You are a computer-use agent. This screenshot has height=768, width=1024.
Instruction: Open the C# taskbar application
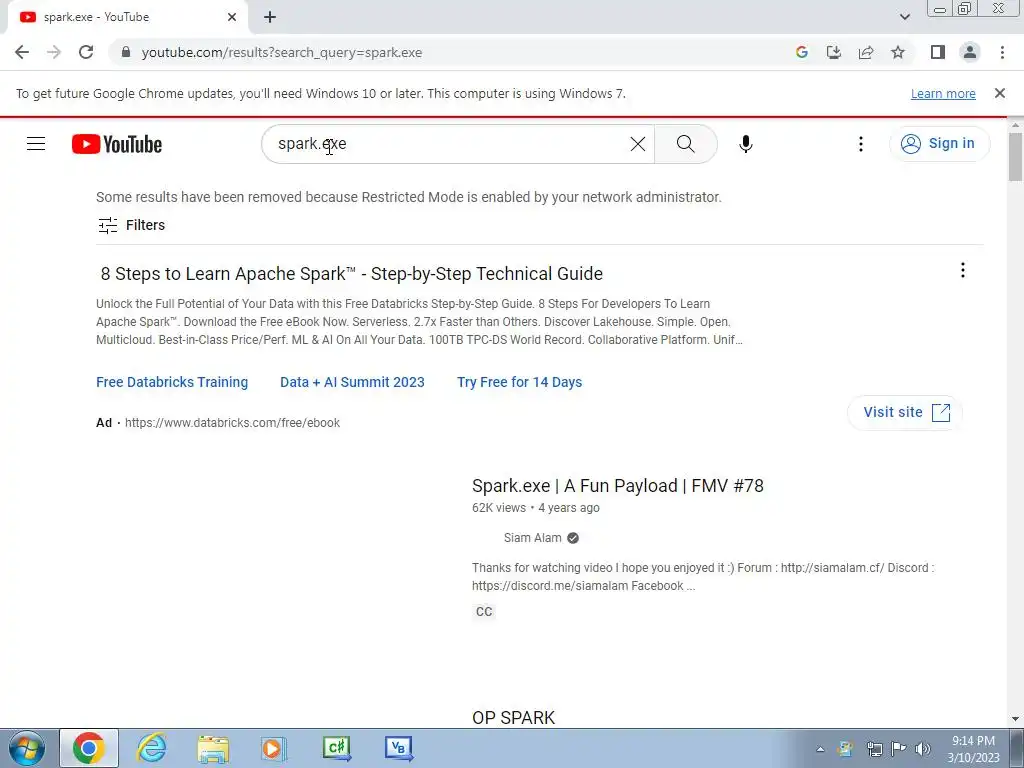click(x=337, y=748)
